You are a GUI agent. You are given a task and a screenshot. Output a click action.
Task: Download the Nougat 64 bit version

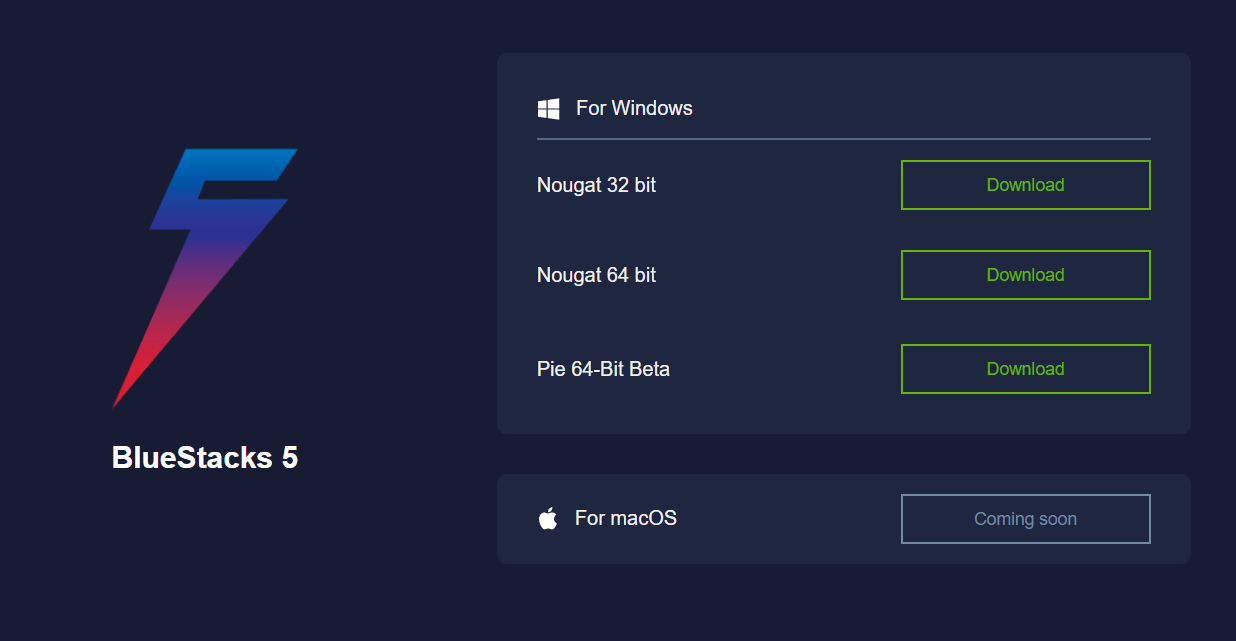tap(1025, 275)
